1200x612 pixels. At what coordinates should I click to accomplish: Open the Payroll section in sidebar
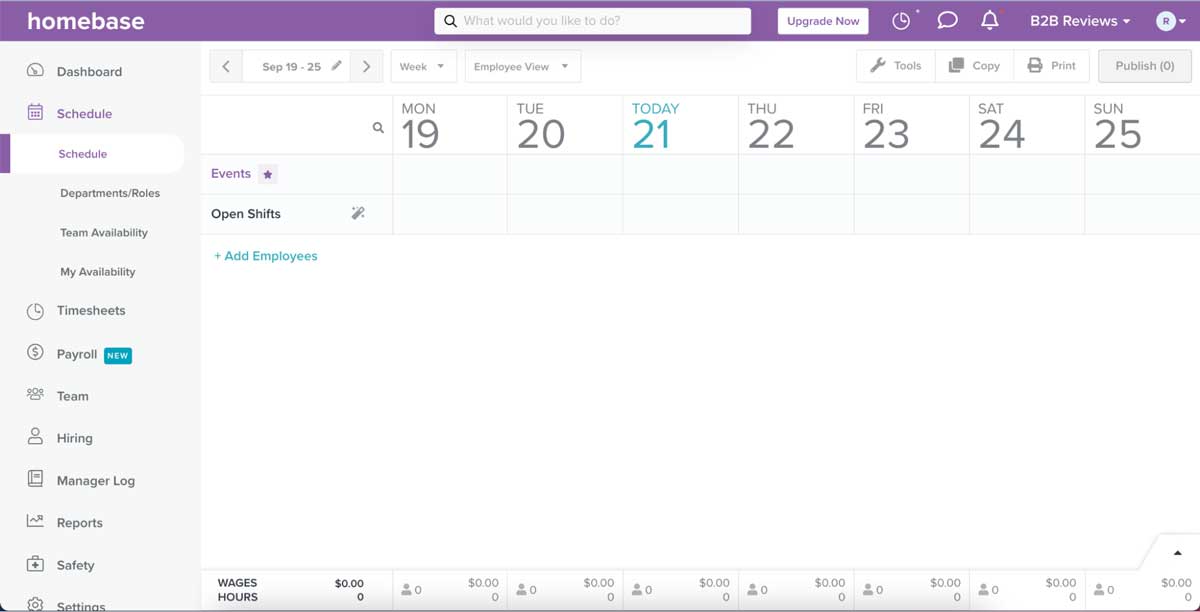(75, 354)
